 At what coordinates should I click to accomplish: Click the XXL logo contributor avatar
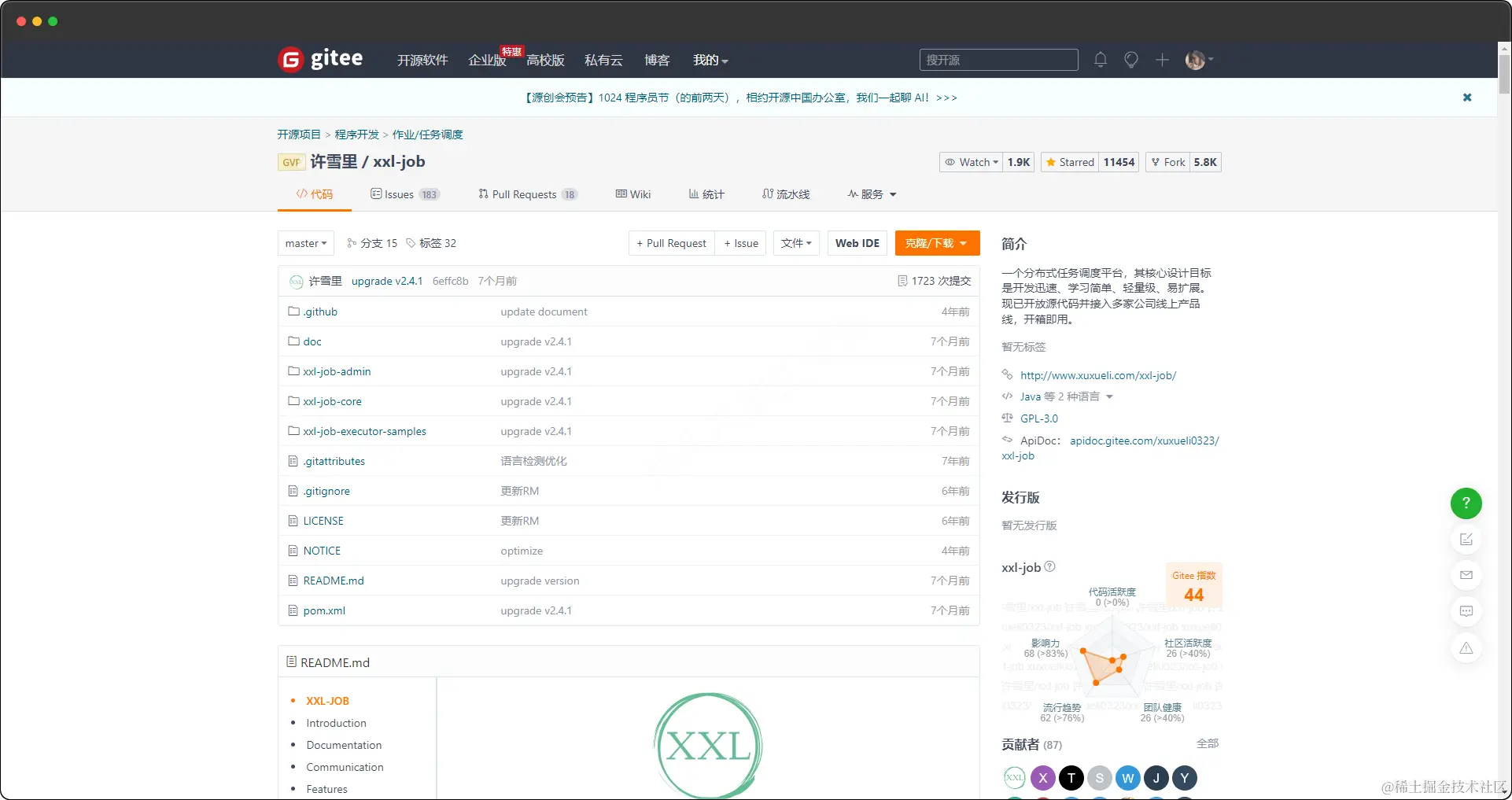tap(1015, 778)
